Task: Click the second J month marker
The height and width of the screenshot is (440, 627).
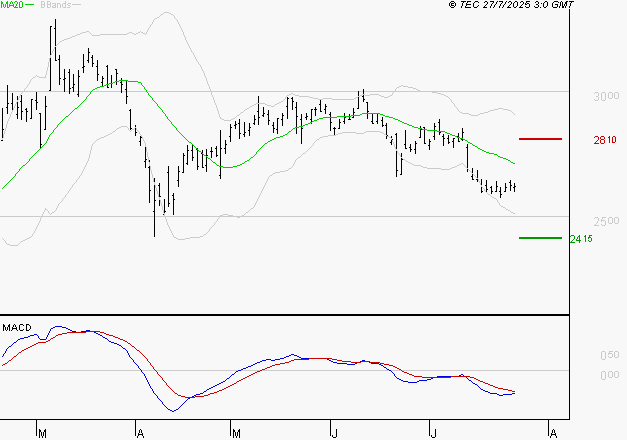Action: point(433,434)
